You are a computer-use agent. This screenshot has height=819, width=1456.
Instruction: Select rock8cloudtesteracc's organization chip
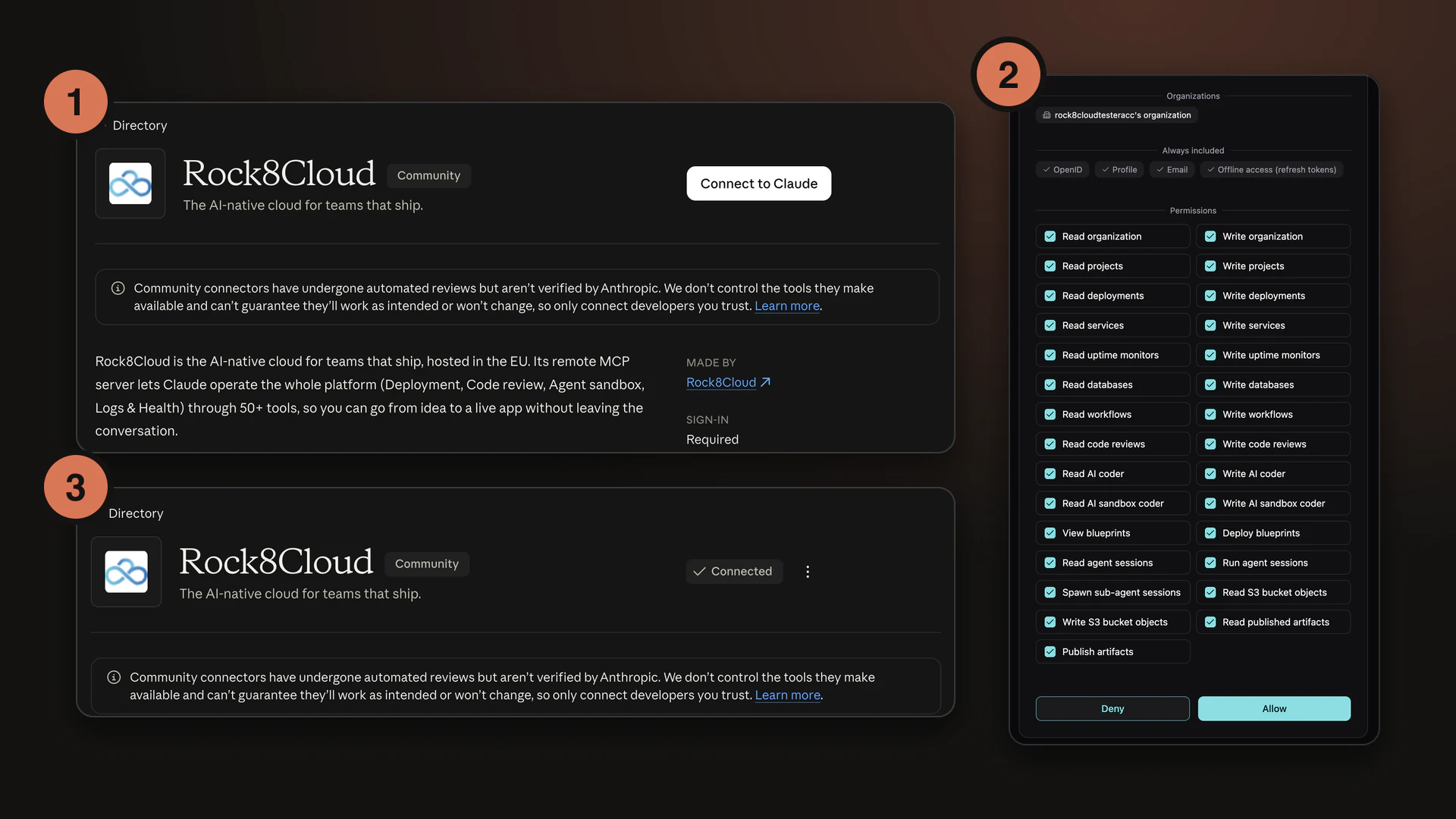point(1116,115)
